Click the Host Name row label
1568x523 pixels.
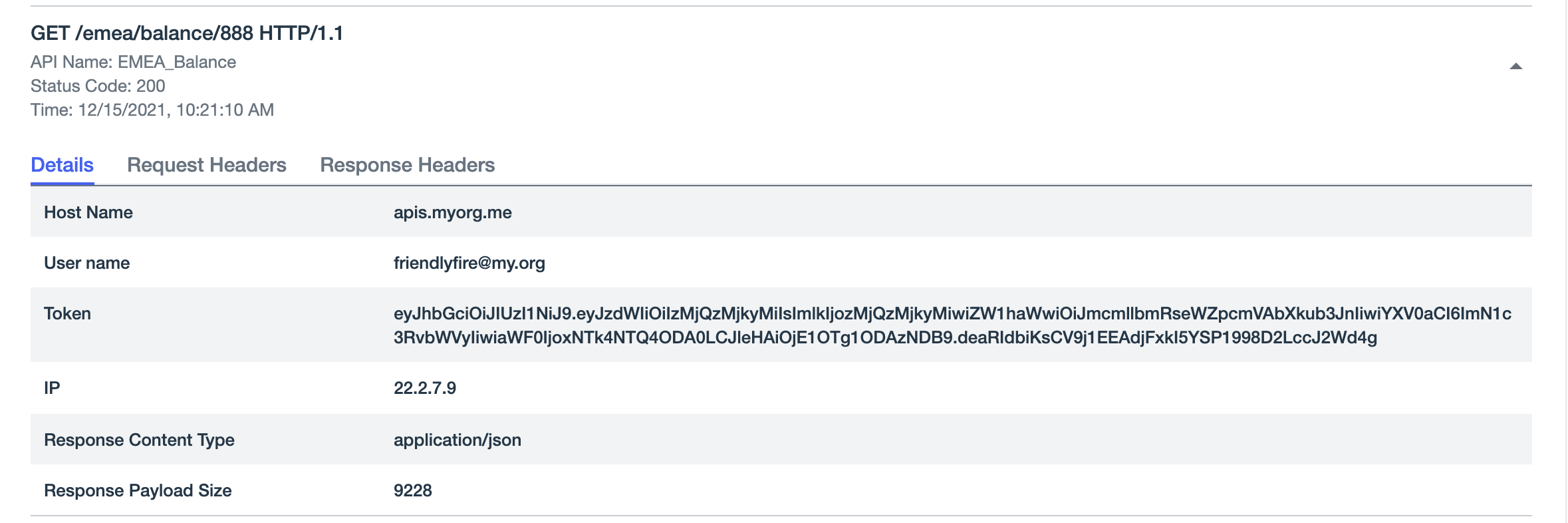[88, 212]
